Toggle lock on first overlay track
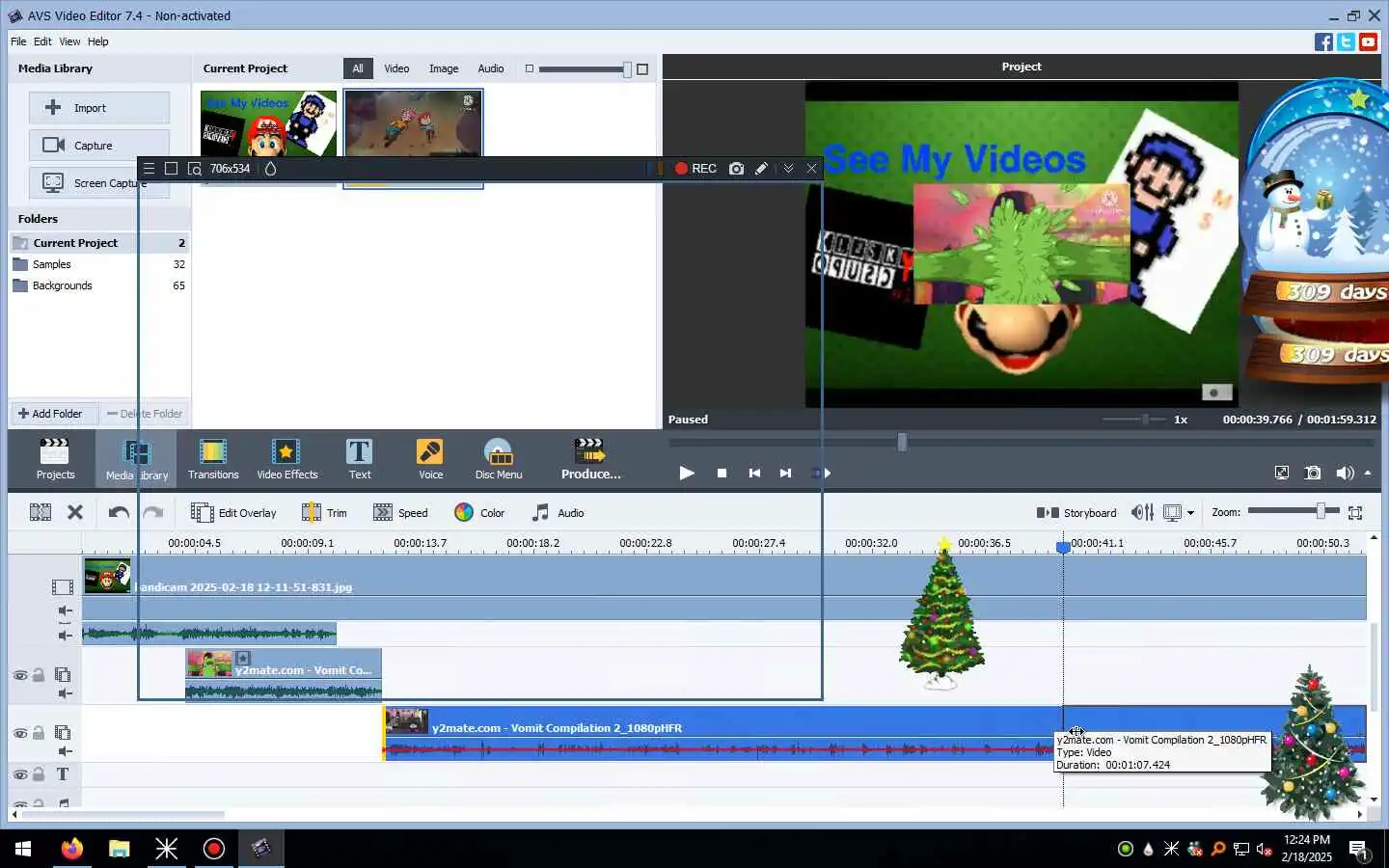 [x=39, y=675]
